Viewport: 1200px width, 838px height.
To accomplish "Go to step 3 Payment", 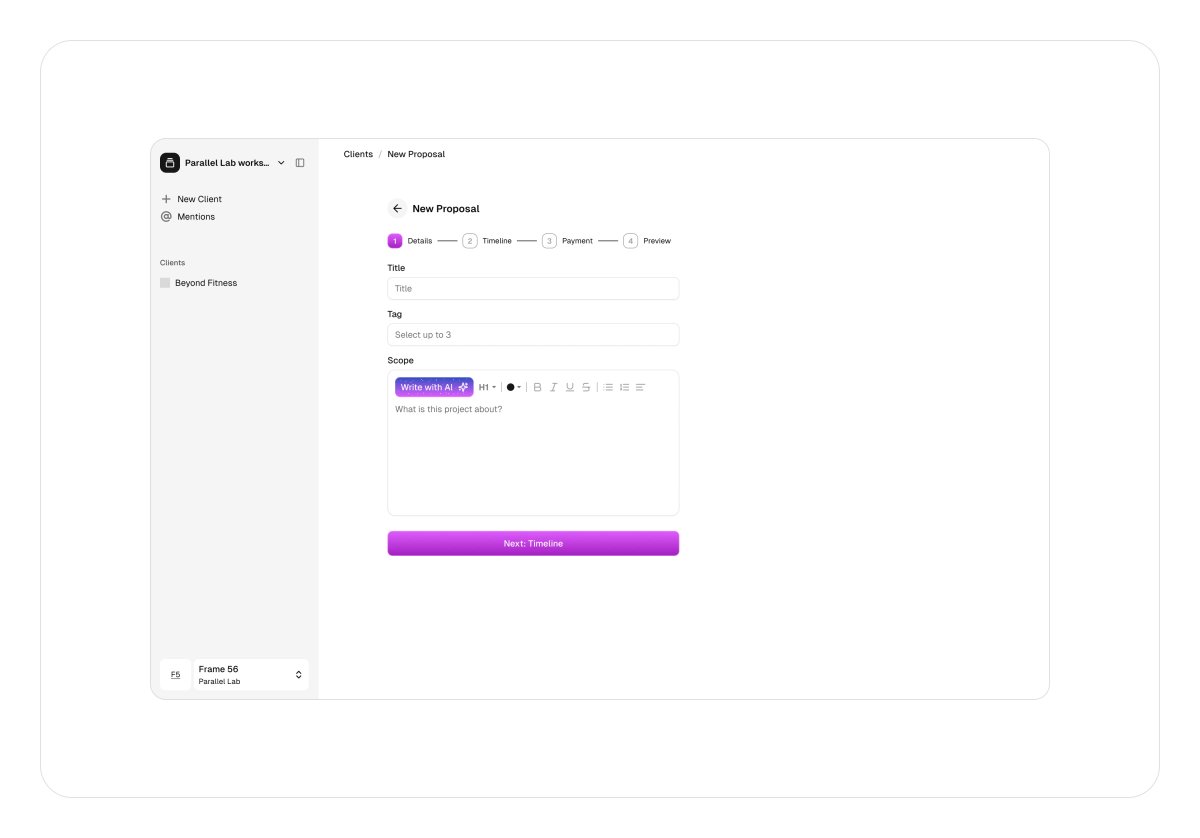I will tap(567, 241).
